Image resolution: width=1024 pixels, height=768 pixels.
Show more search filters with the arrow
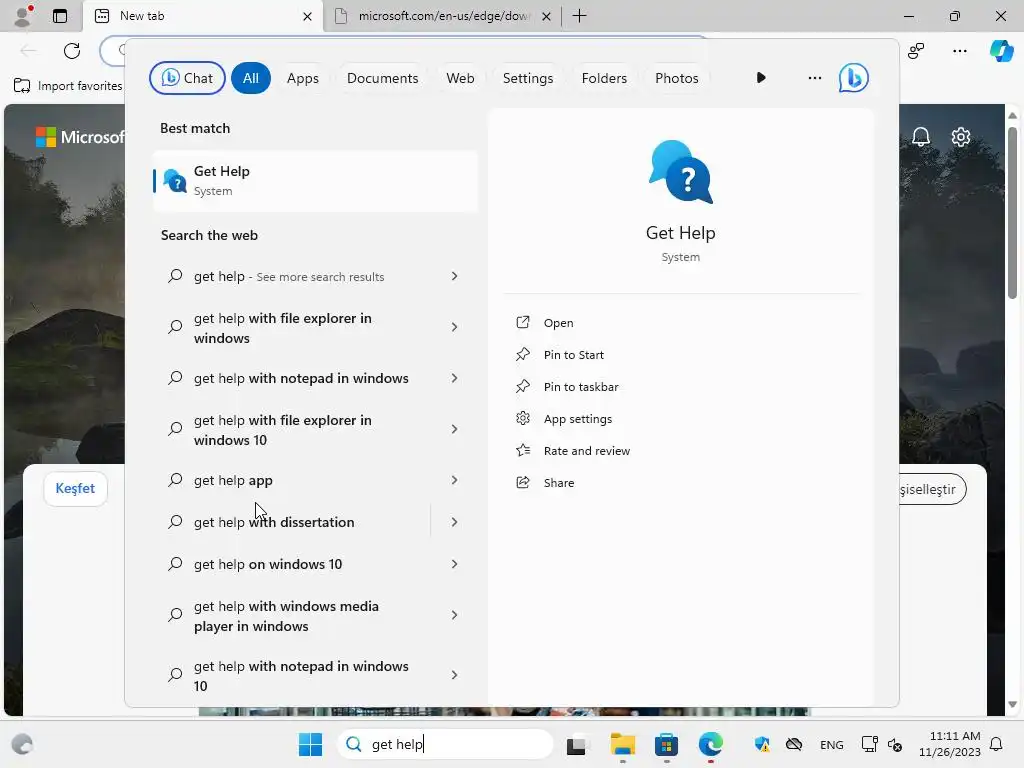[761, 78]
